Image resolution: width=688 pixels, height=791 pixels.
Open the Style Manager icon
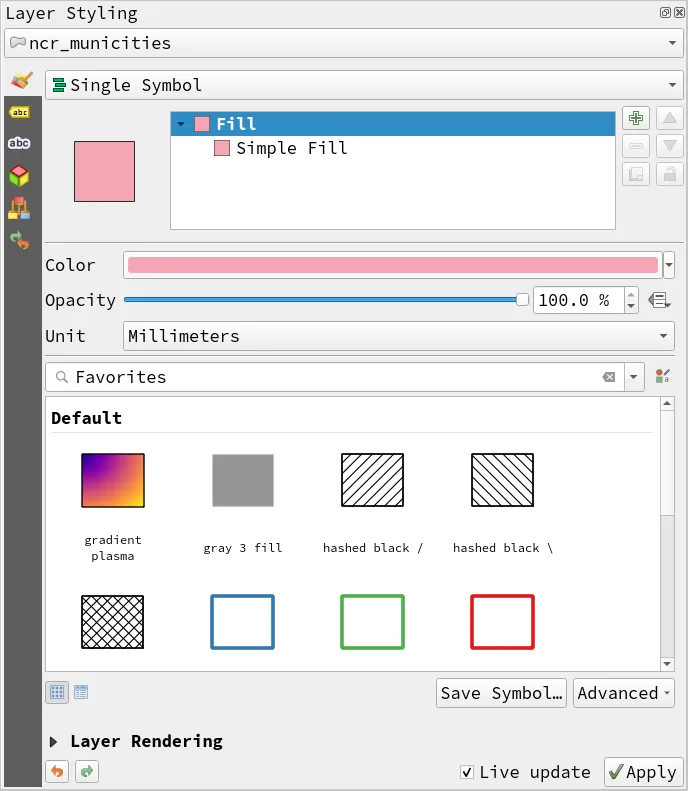(x=662, y=376)
